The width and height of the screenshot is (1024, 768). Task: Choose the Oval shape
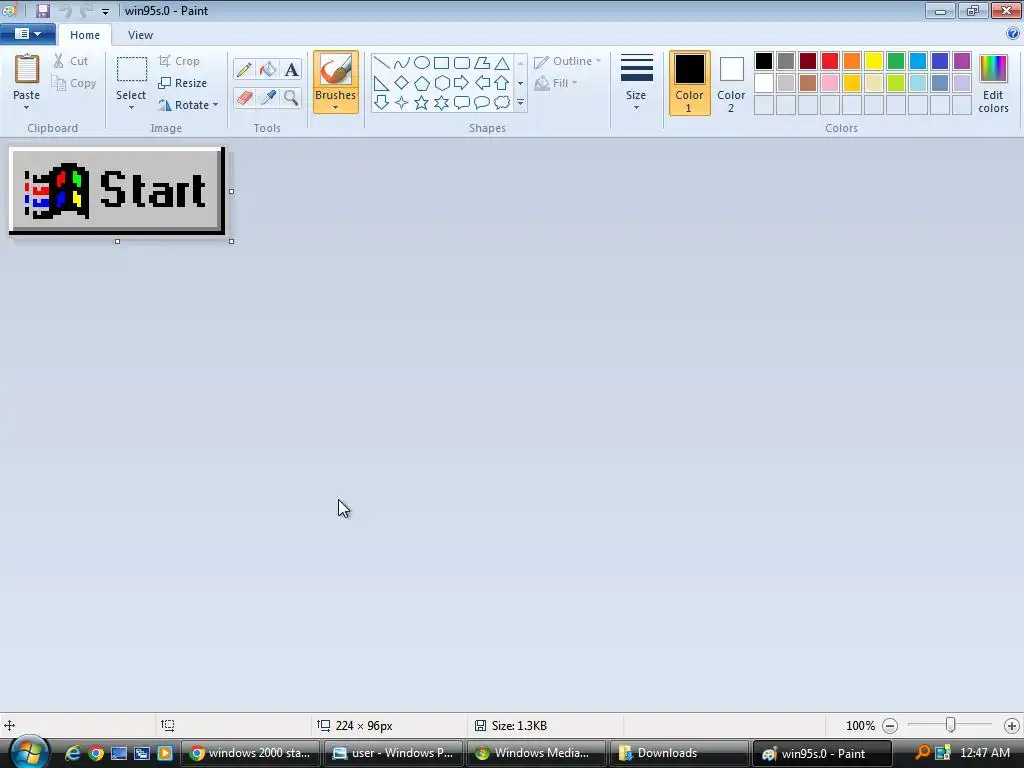tap(422, 63)
